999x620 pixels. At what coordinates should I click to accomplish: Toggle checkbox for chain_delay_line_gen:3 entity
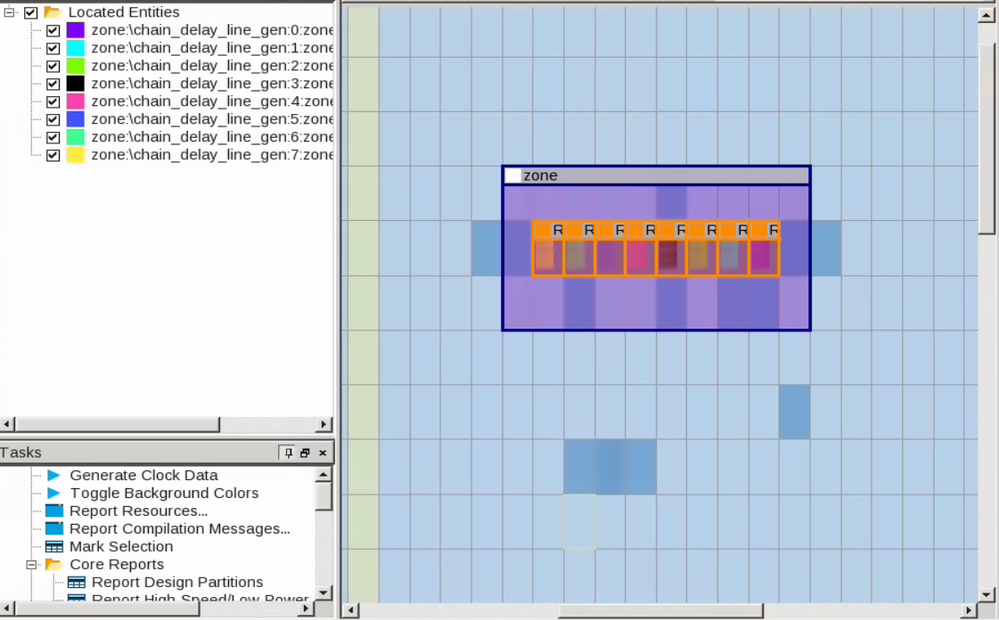click(54, 83)
